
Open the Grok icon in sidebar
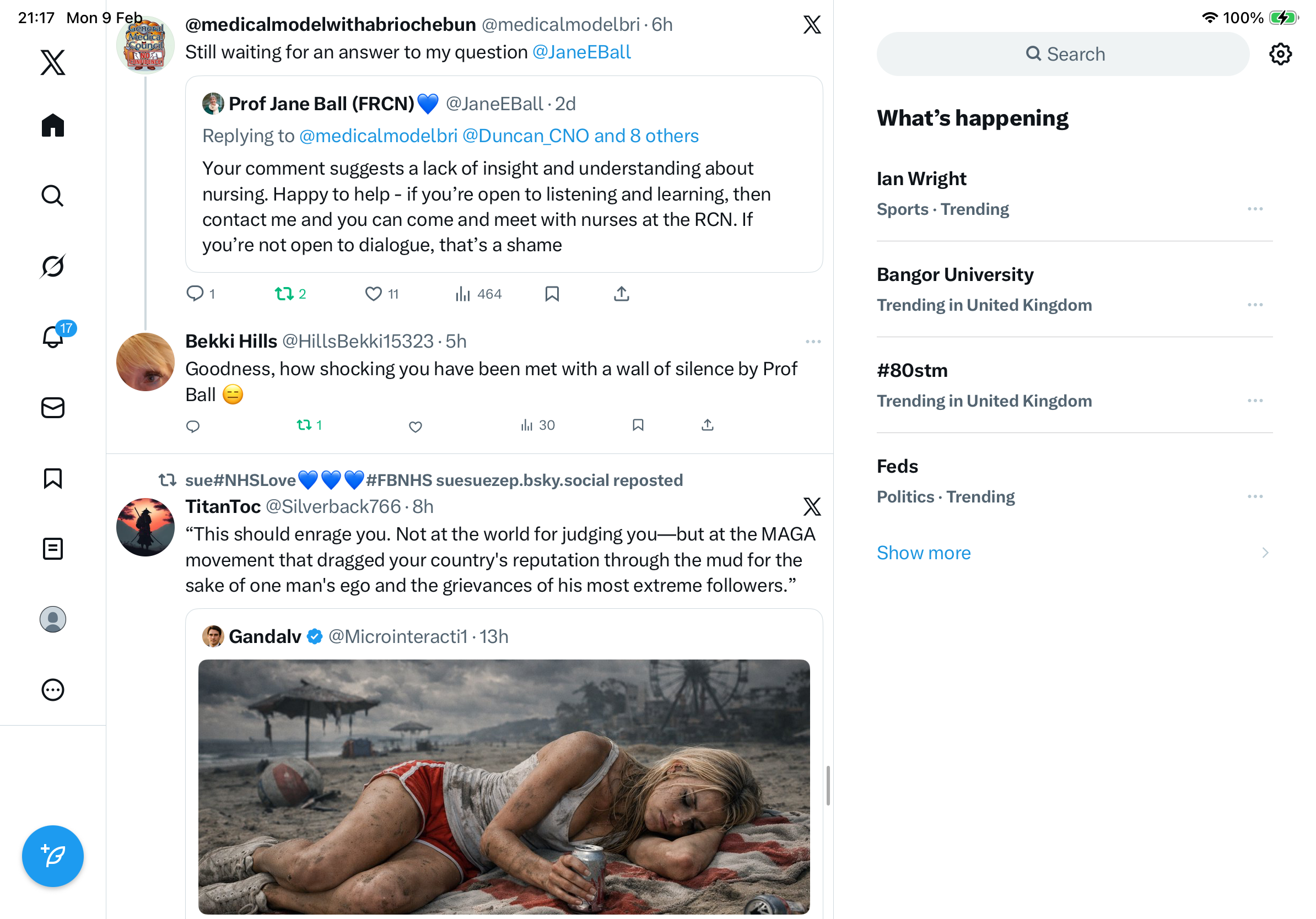(53, 266)
